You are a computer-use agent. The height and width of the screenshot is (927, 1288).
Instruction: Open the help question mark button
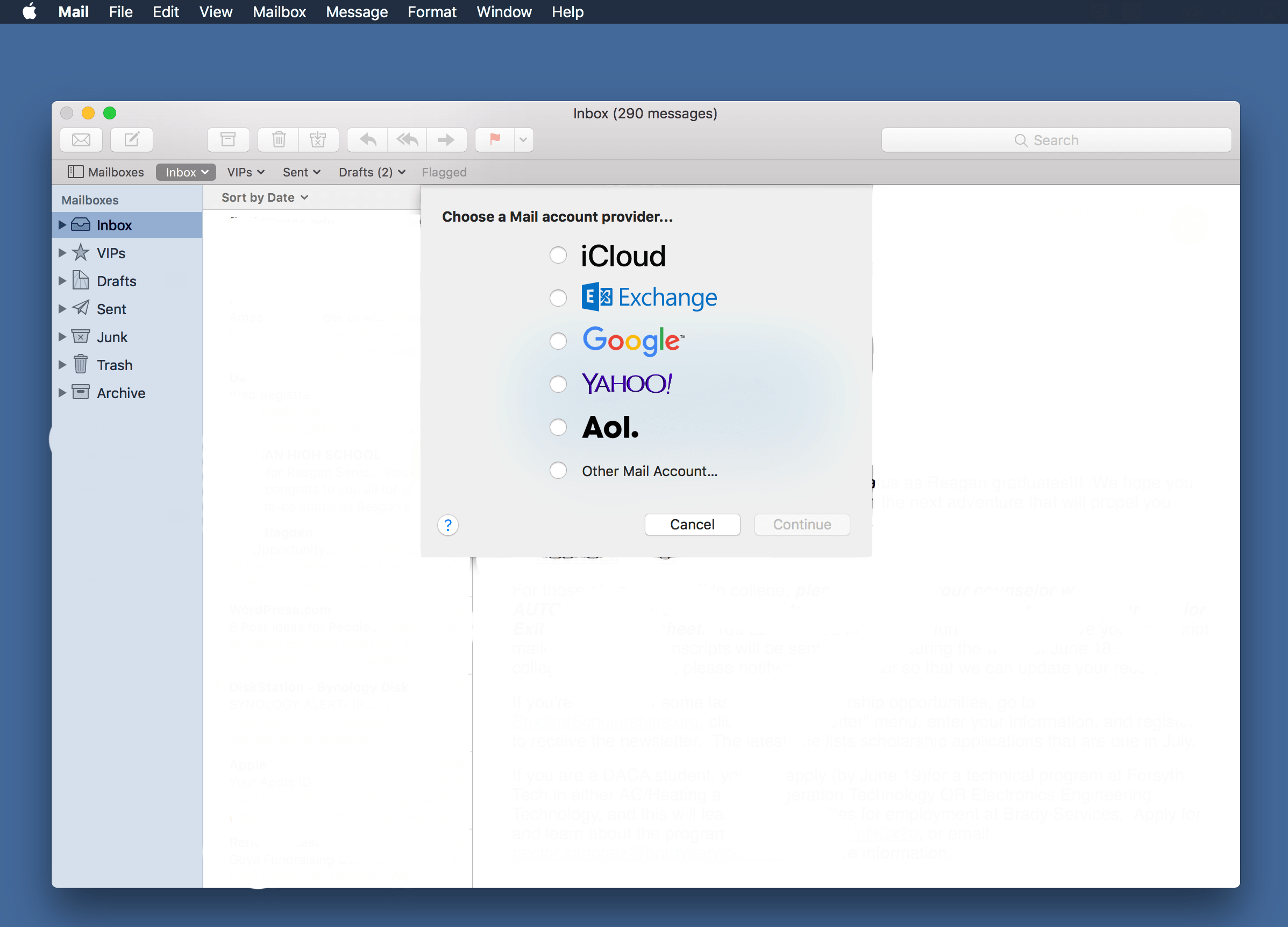pyautogui.click(x=448, y=525)
